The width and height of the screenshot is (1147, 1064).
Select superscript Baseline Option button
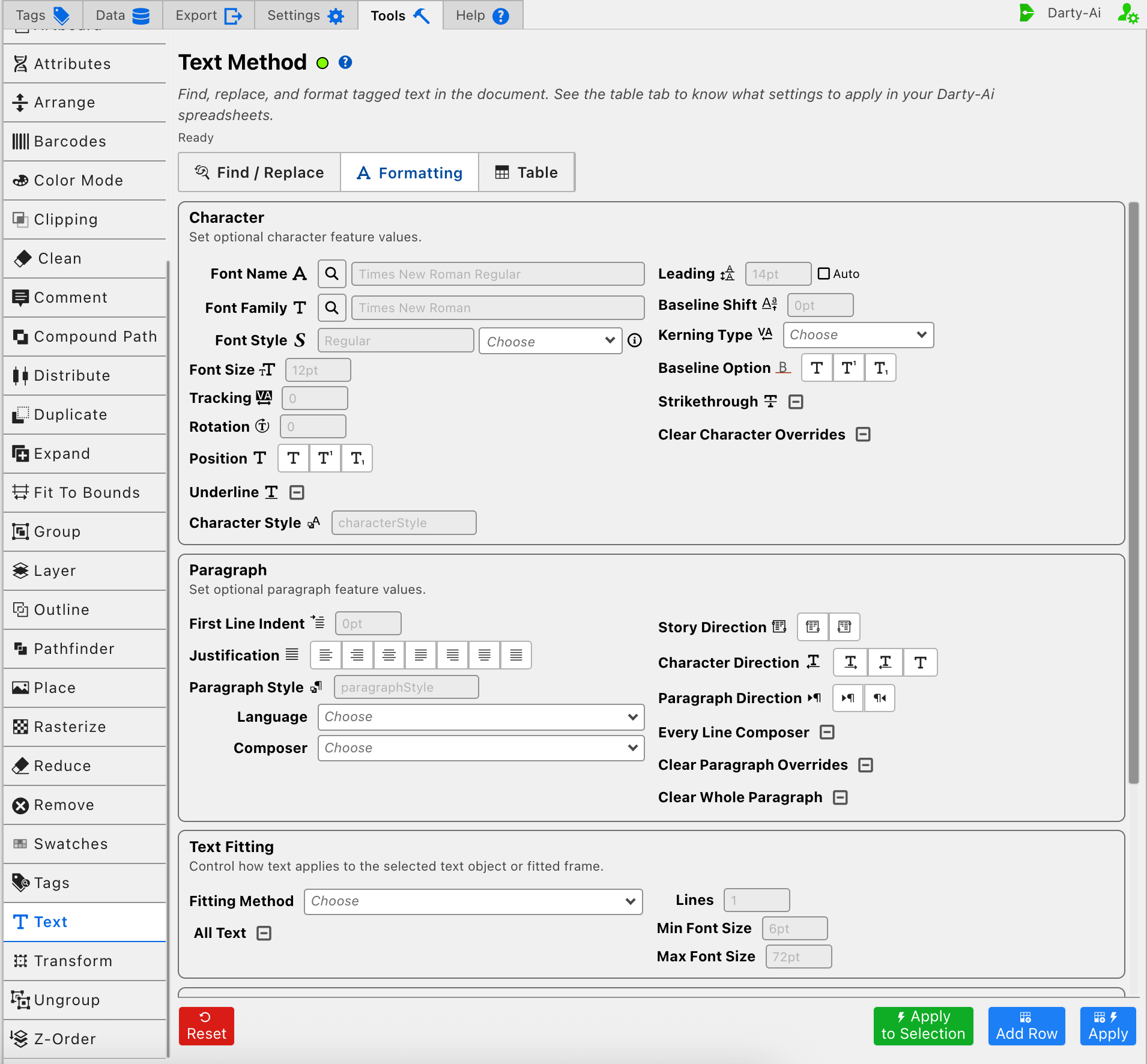849,367
